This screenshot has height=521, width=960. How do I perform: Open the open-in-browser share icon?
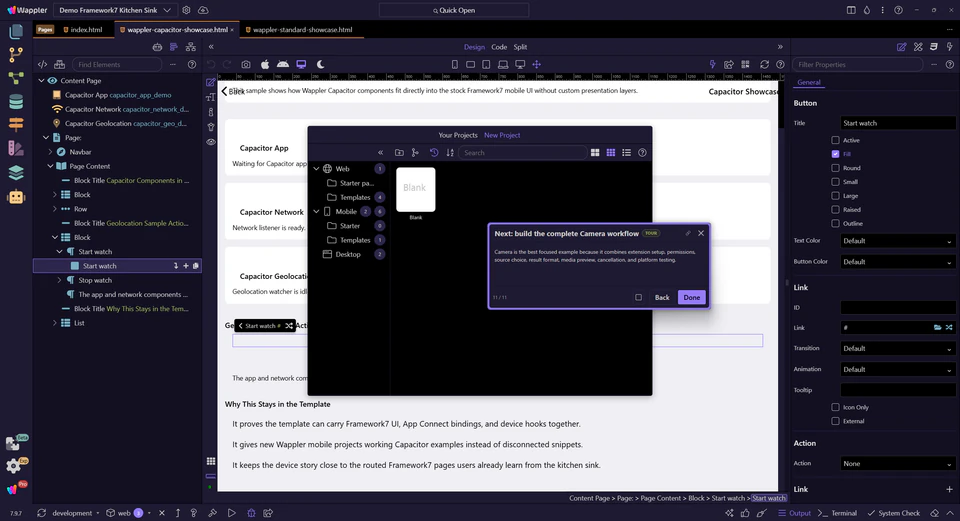(x=729, y=64)
